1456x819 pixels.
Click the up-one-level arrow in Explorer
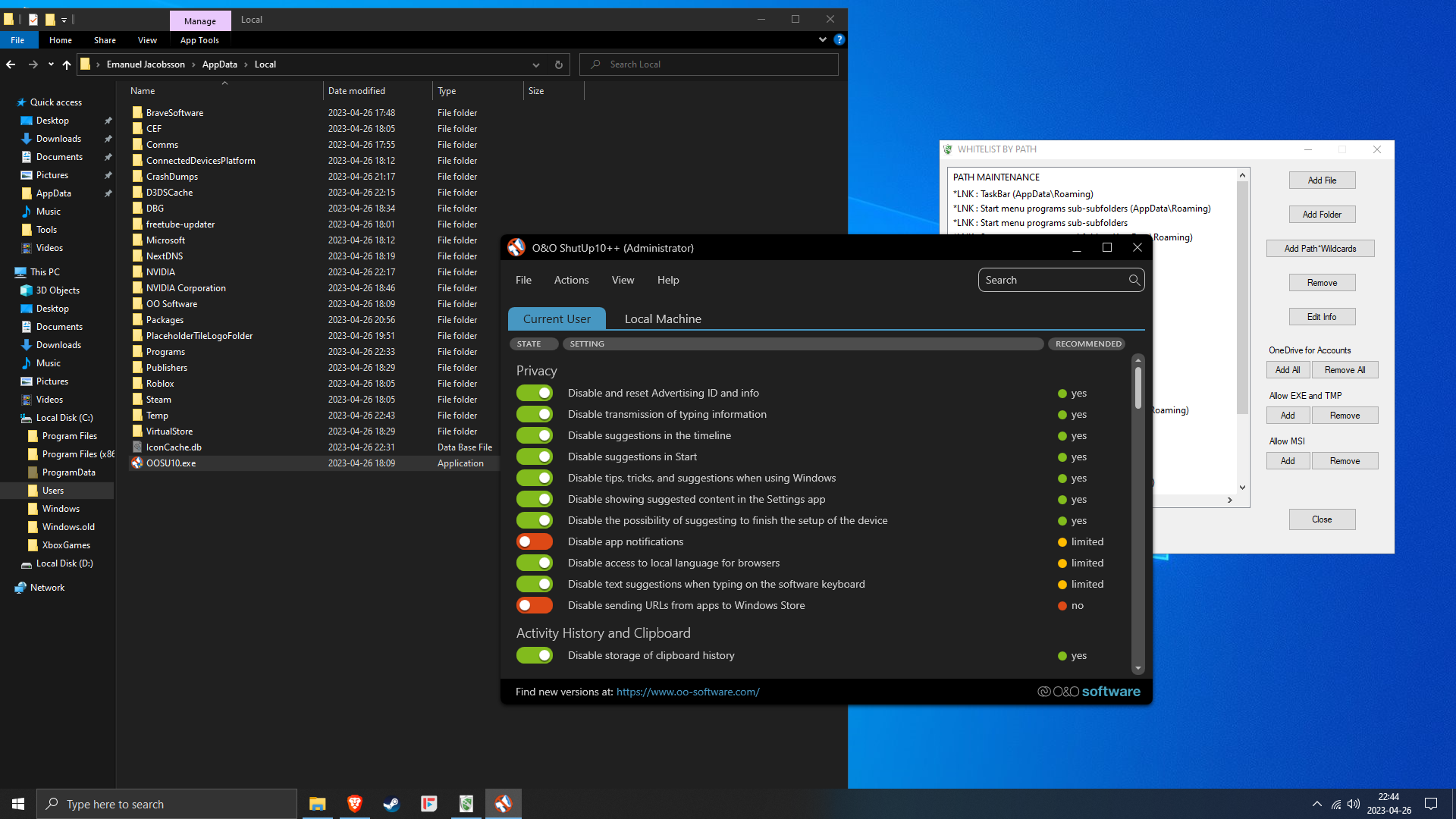point(67,64)
